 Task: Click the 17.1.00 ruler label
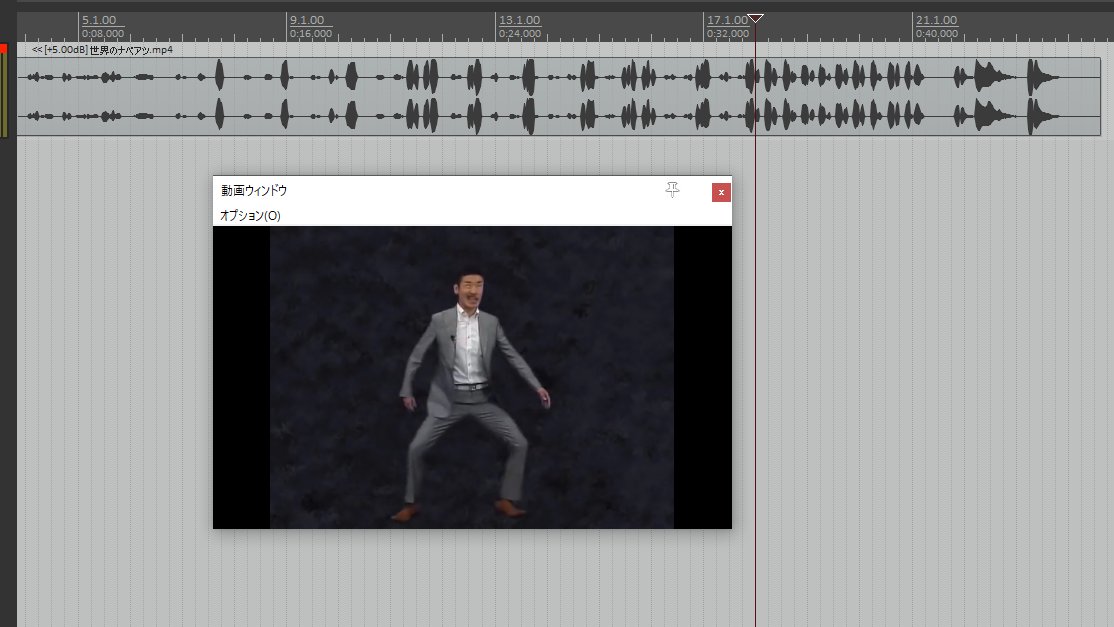[728, 20]
